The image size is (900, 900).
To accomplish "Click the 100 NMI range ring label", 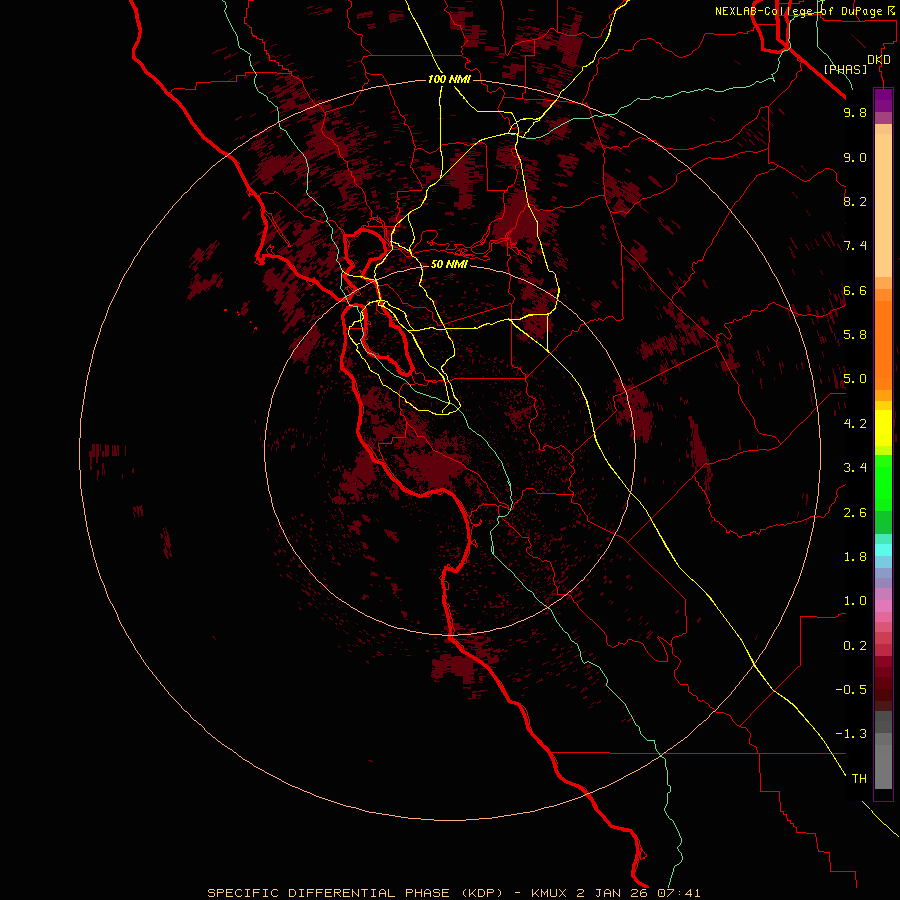I will click(x=449, y=79).
